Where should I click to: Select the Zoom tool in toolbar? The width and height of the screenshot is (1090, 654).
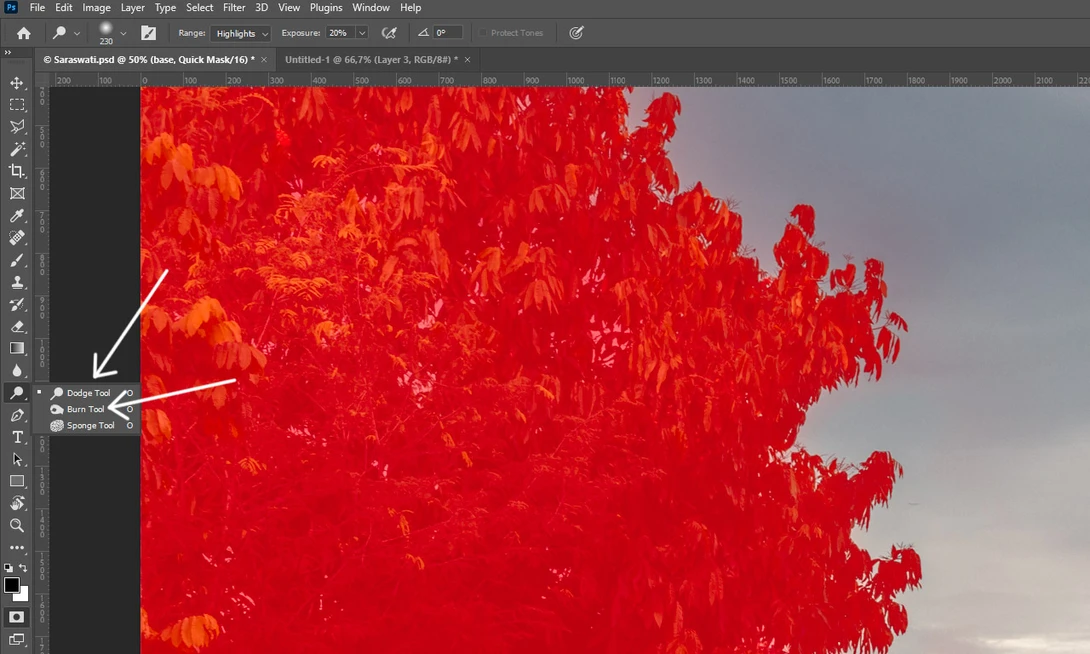tap(17, 525)
